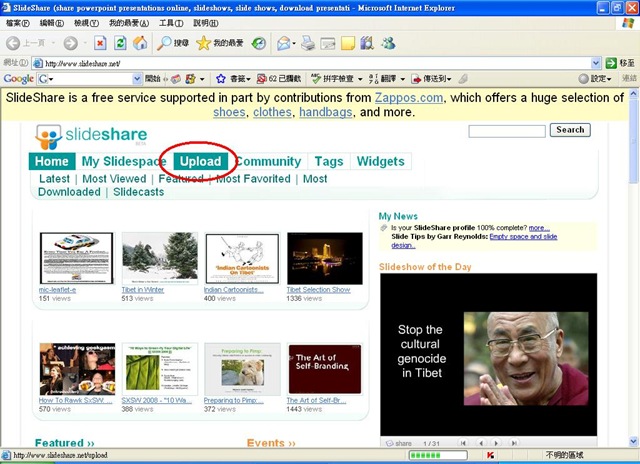Open the Most Viewed link
Screen dimensions: 640x464
[x=114, y=179]
